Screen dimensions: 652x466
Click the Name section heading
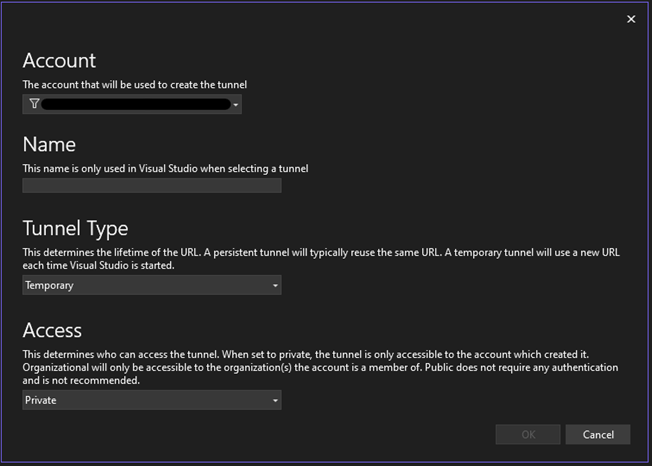pos(49,144)
